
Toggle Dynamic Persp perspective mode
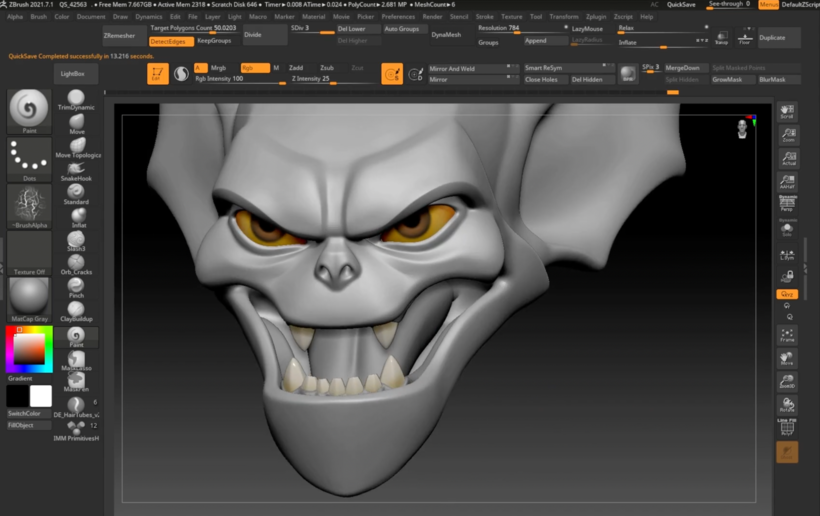coord(787,203)
